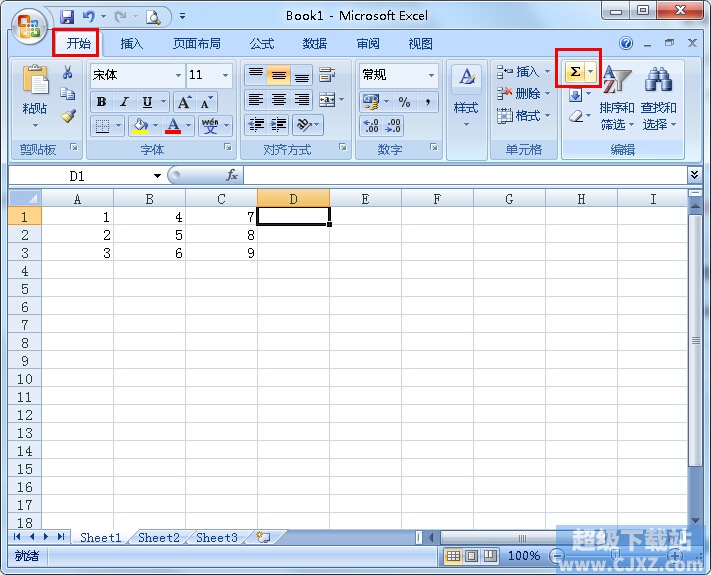Click the Cut scissors icon
The width and height of the screenshot is (711, 575).
pos(68,73)
